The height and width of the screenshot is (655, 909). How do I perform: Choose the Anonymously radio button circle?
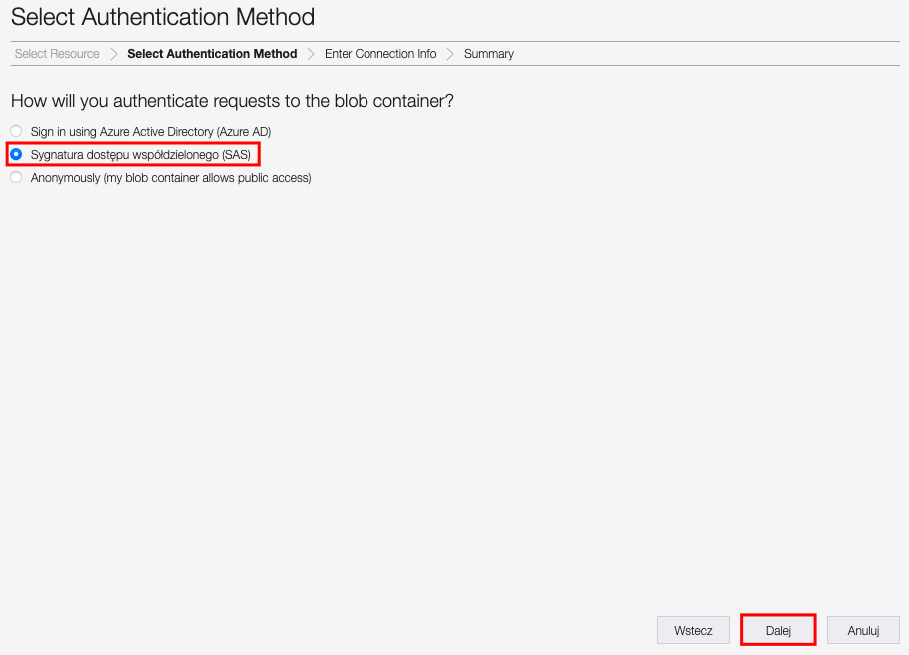pos(16,177)
